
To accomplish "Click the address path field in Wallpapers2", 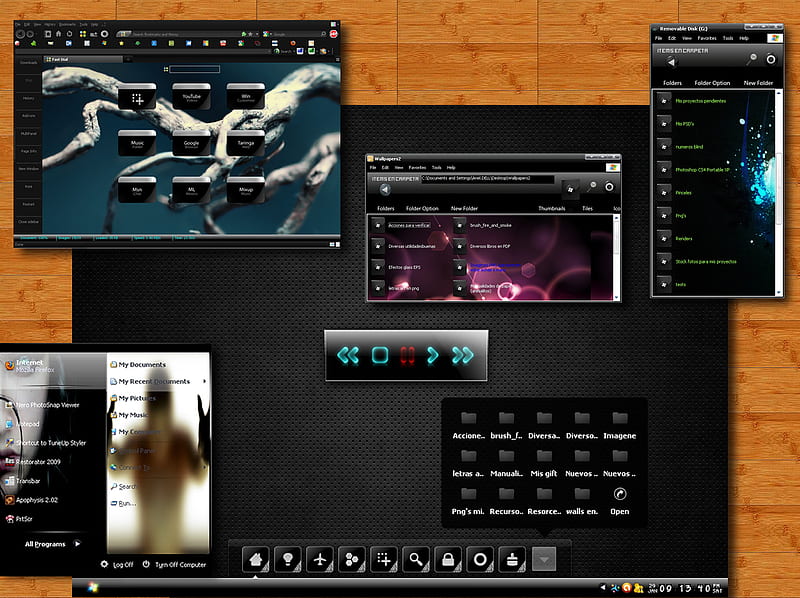I will [x=487, y=179].
